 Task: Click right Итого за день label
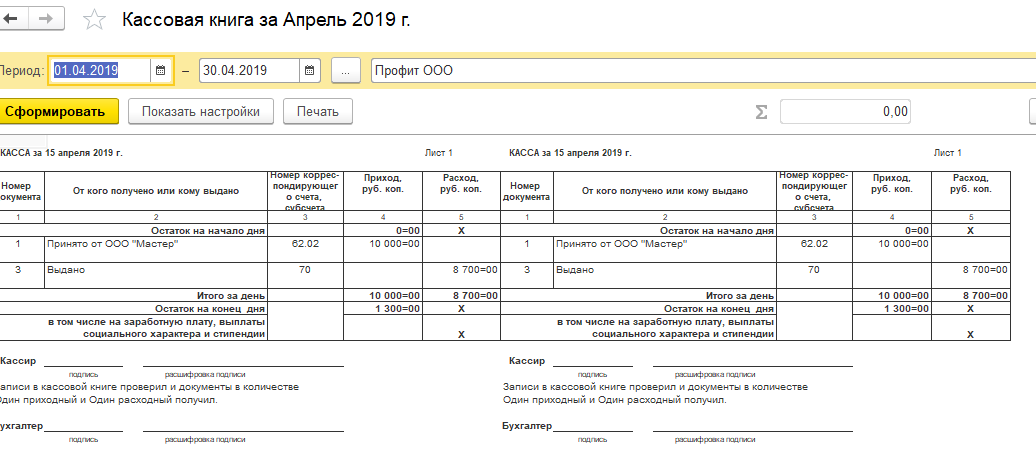click(740, 295)
